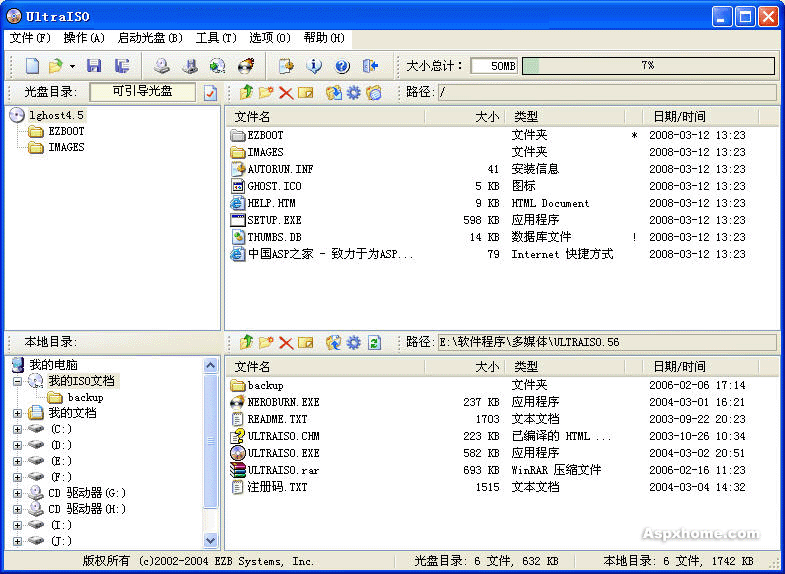This screenshot has width=785, height=574.
Task: Sort disc list by 日期/时间 column header
Action: [701, 117]
